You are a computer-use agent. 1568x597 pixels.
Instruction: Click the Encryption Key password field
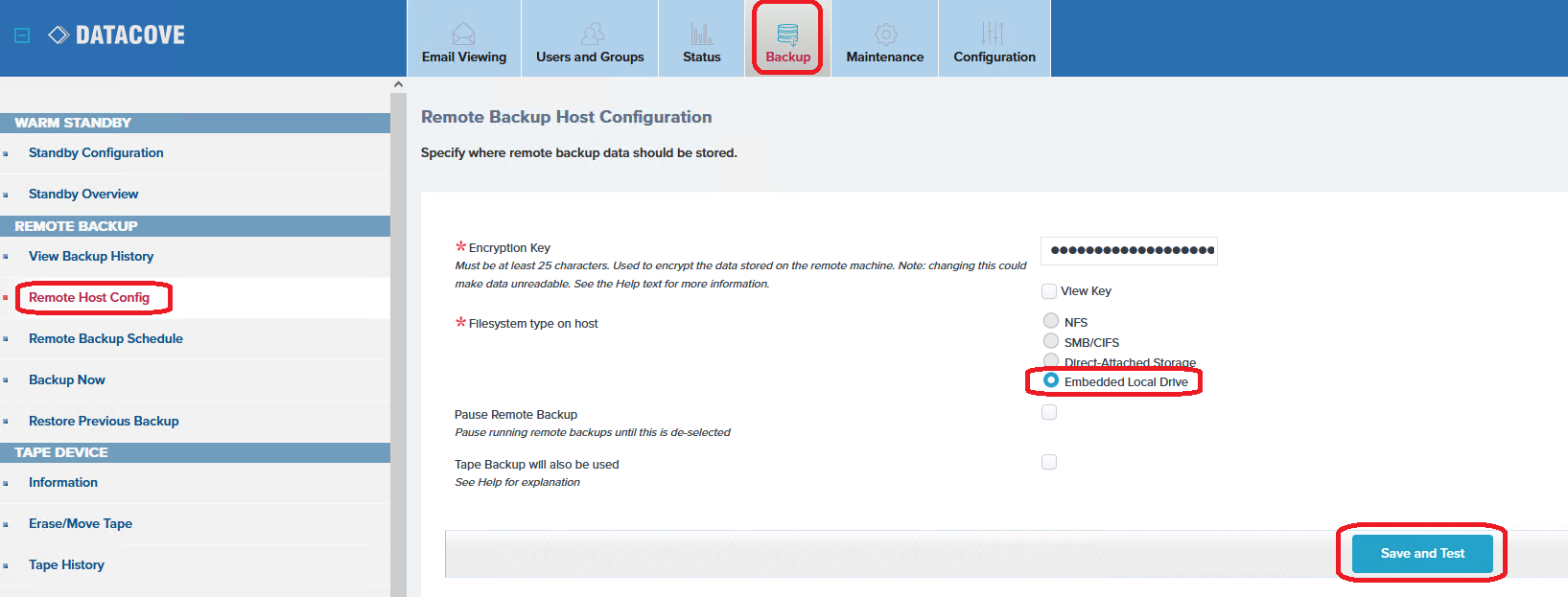coord(1129,251)
